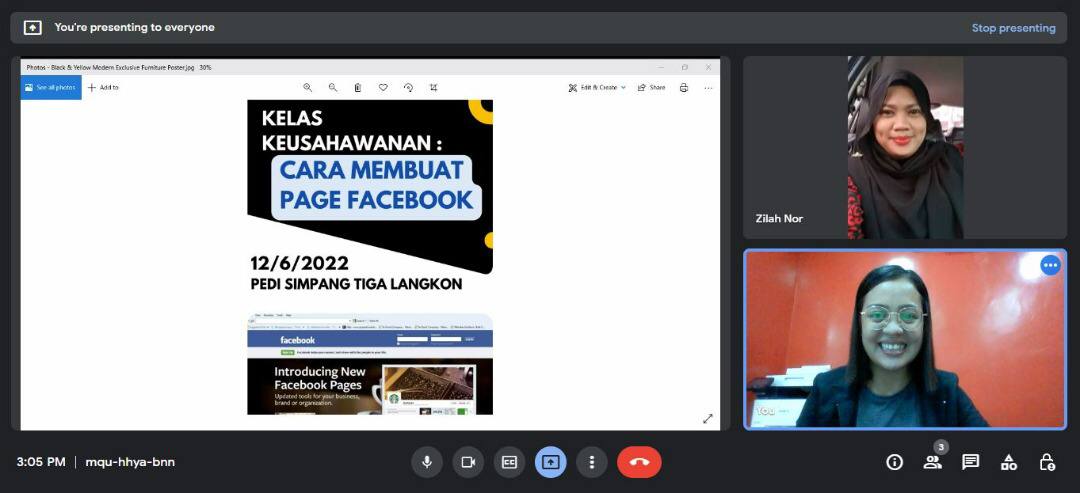Viewport: 1080px width, 493px height.
Task: Mute the microphone in Meet
Action: point(427,462)
